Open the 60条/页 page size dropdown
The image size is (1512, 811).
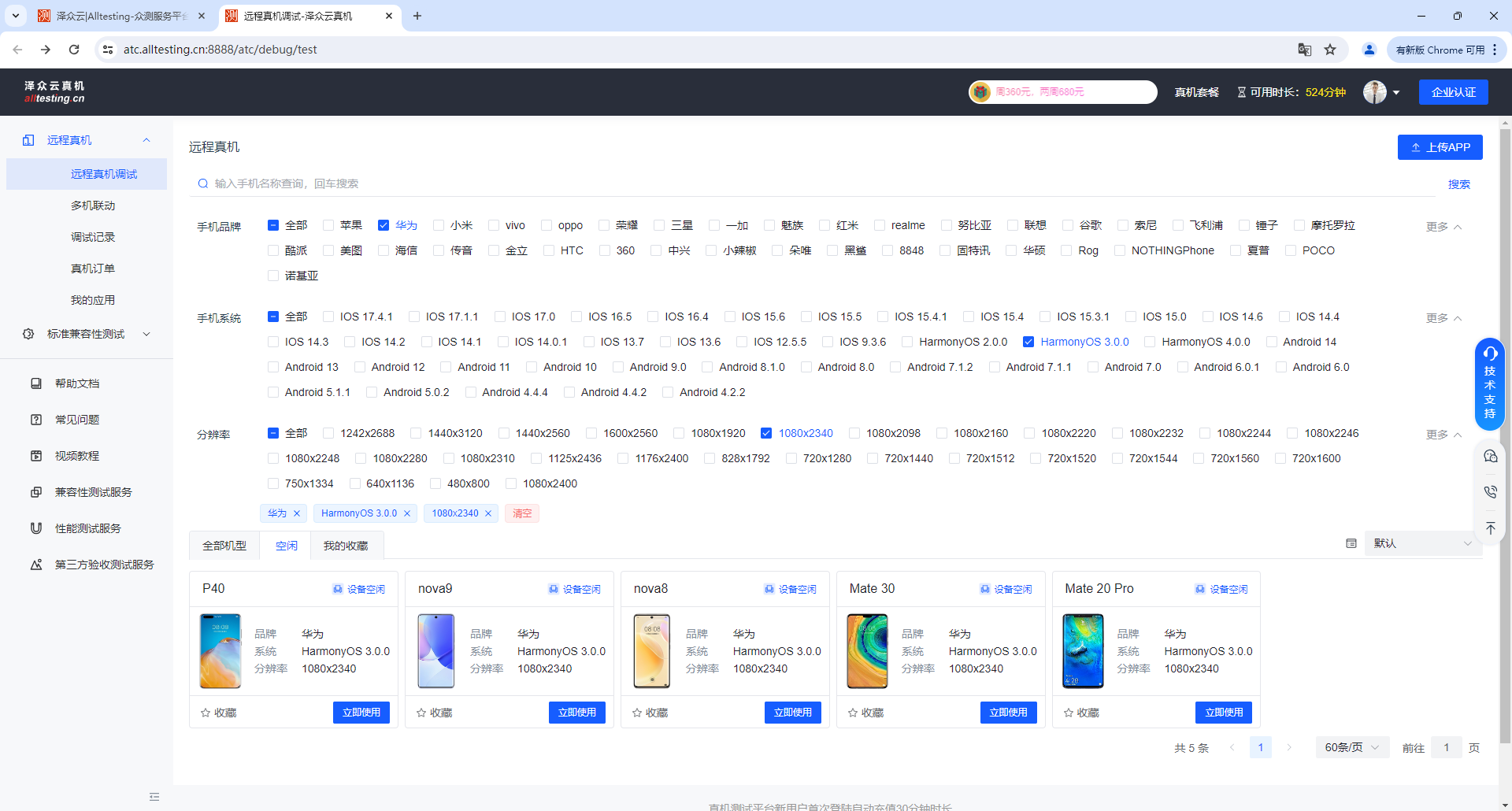(x=1351, y=747)
